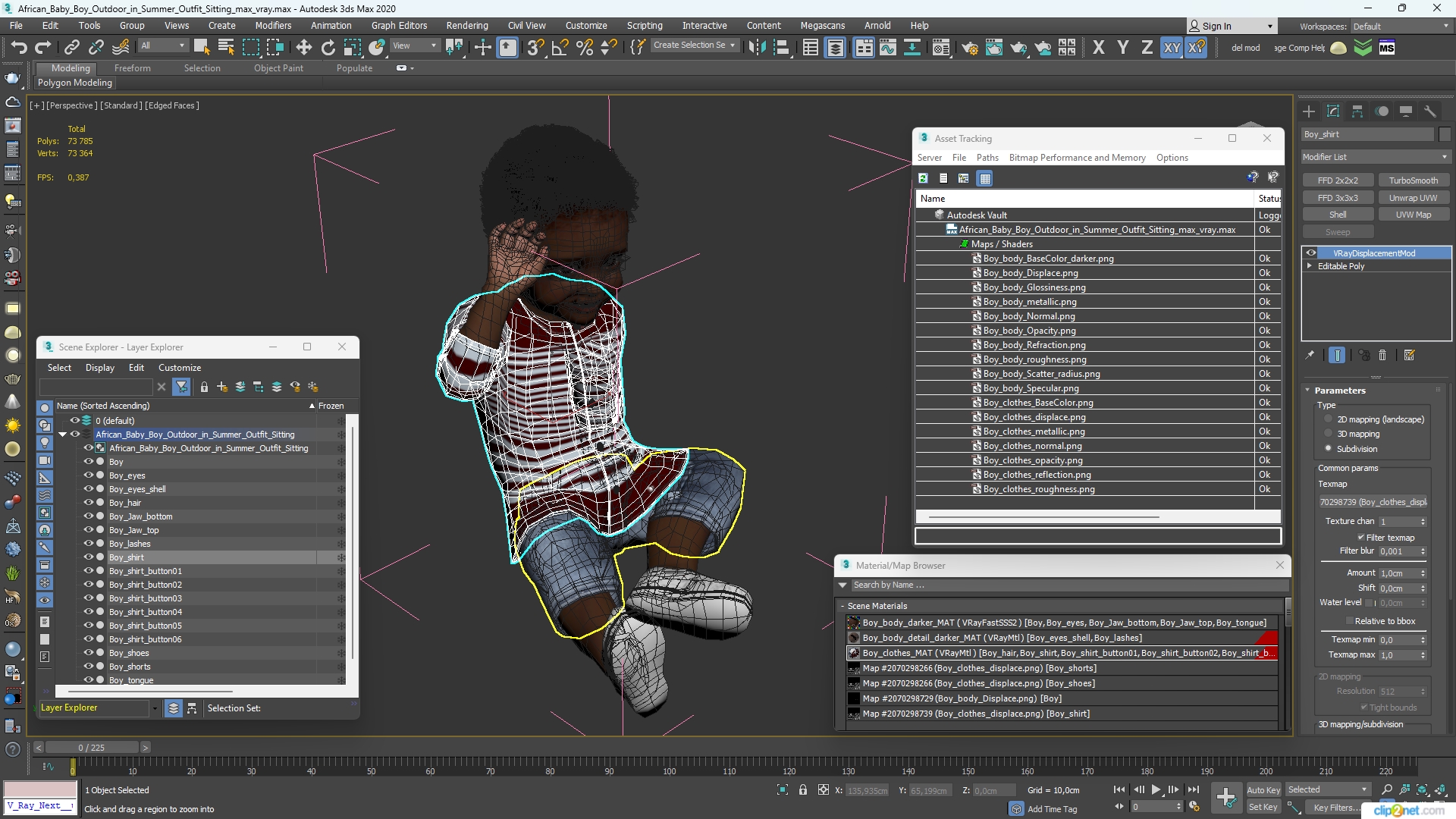Click Remove modifier trash icon

[1382, 355]
